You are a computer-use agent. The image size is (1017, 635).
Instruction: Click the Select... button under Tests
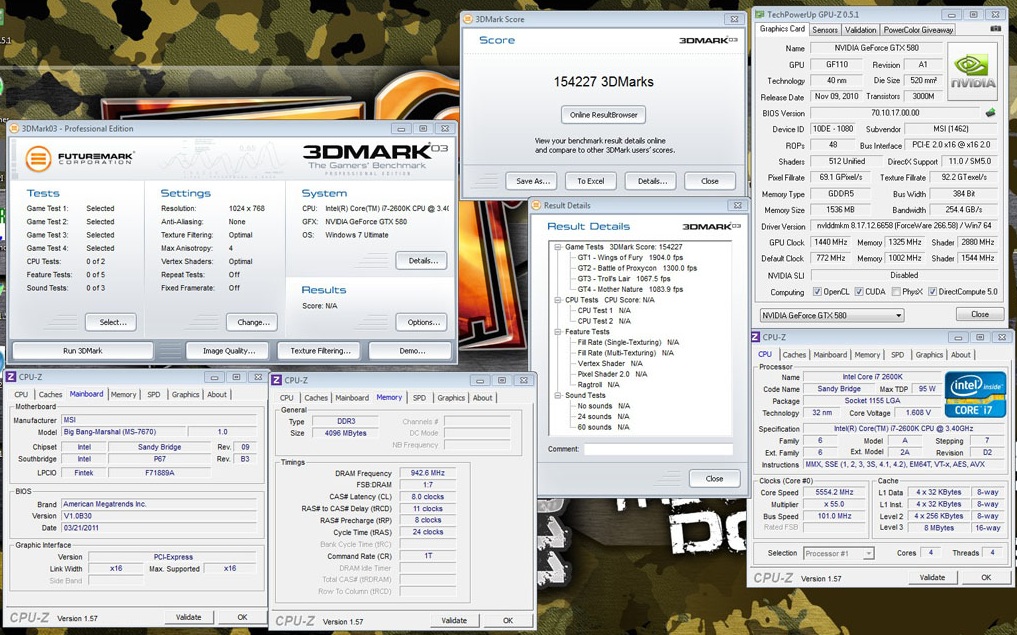[x=111, y=322]
